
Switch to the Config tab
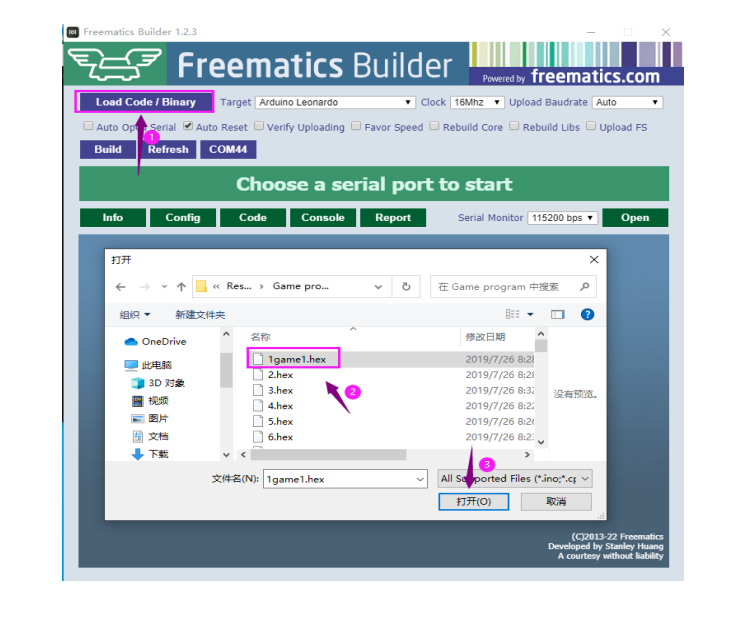click(x=183, y=218)
